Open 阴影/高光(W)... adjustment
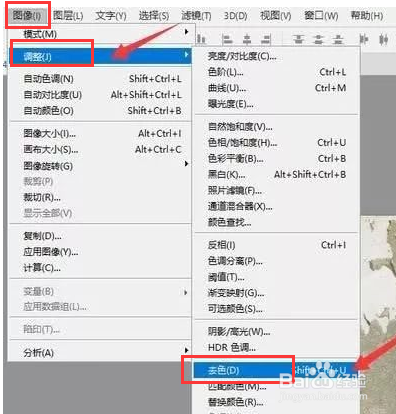Viewport: 396px width, 414px height. click(x=277, y=331)
